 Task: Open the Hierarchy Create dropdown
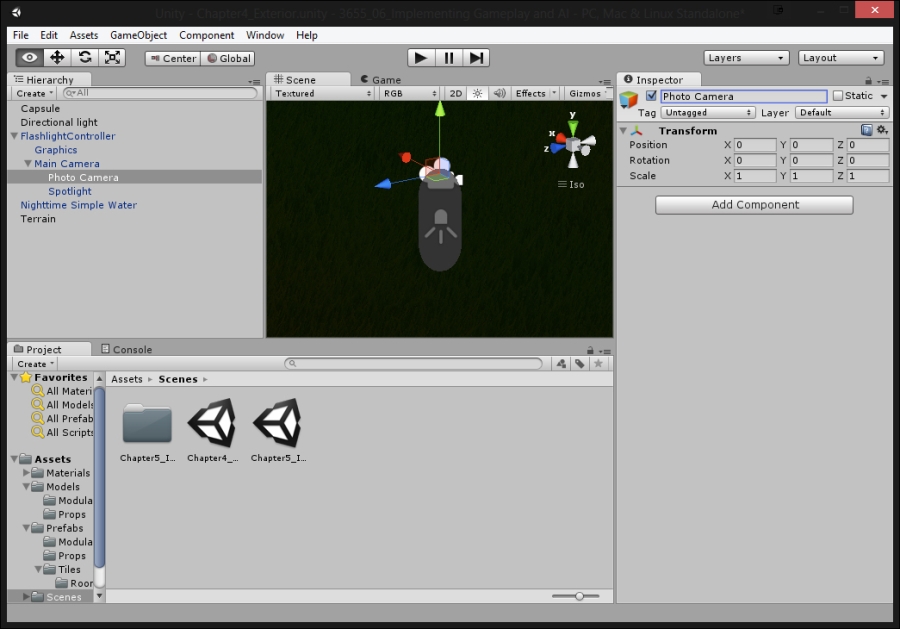coord(34,94)
